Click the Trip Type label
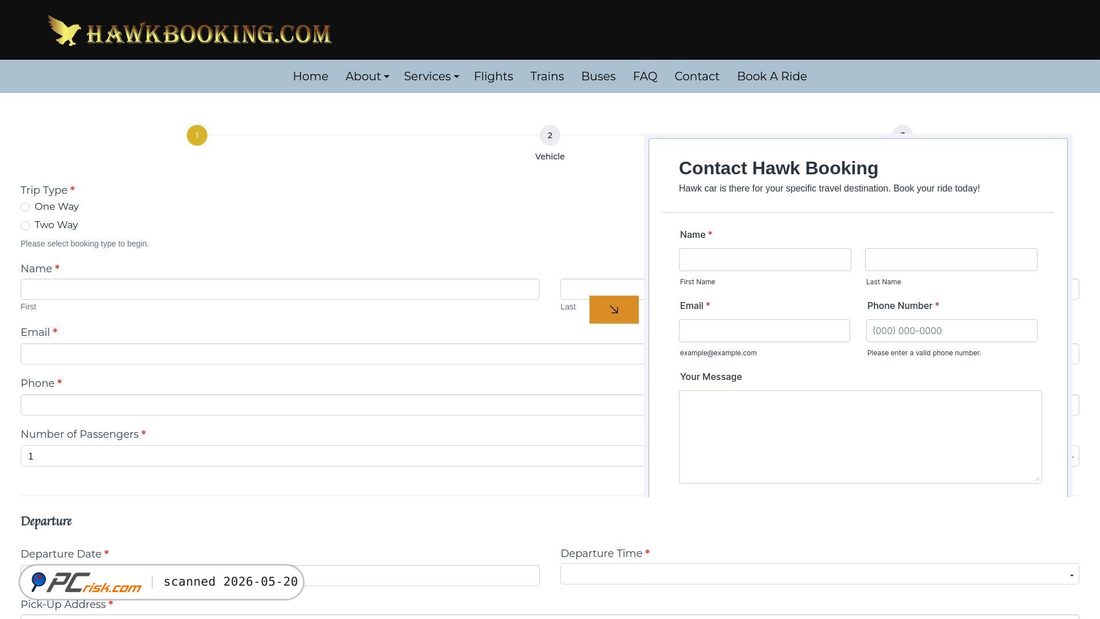This screenshot has height=619, width=1100. [43, 190]
